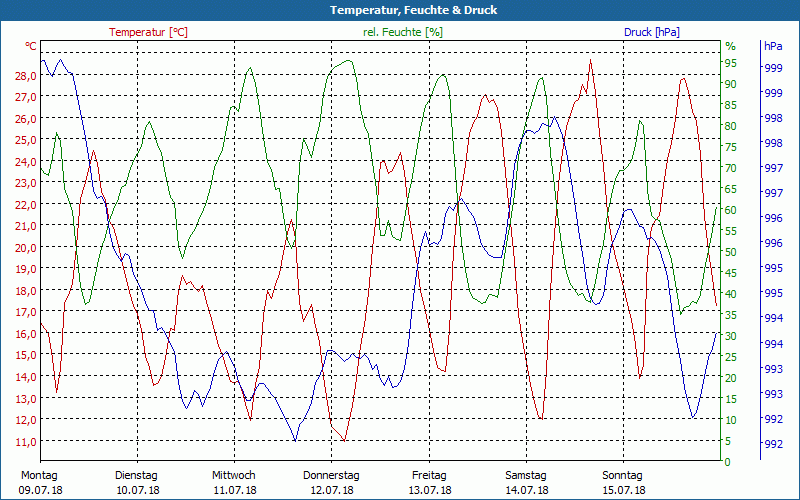Image resolution: width=800 pixels, height=500 pixels.
Task: Click green humidity axis value '60'
Action: click(x=731, y=210)
